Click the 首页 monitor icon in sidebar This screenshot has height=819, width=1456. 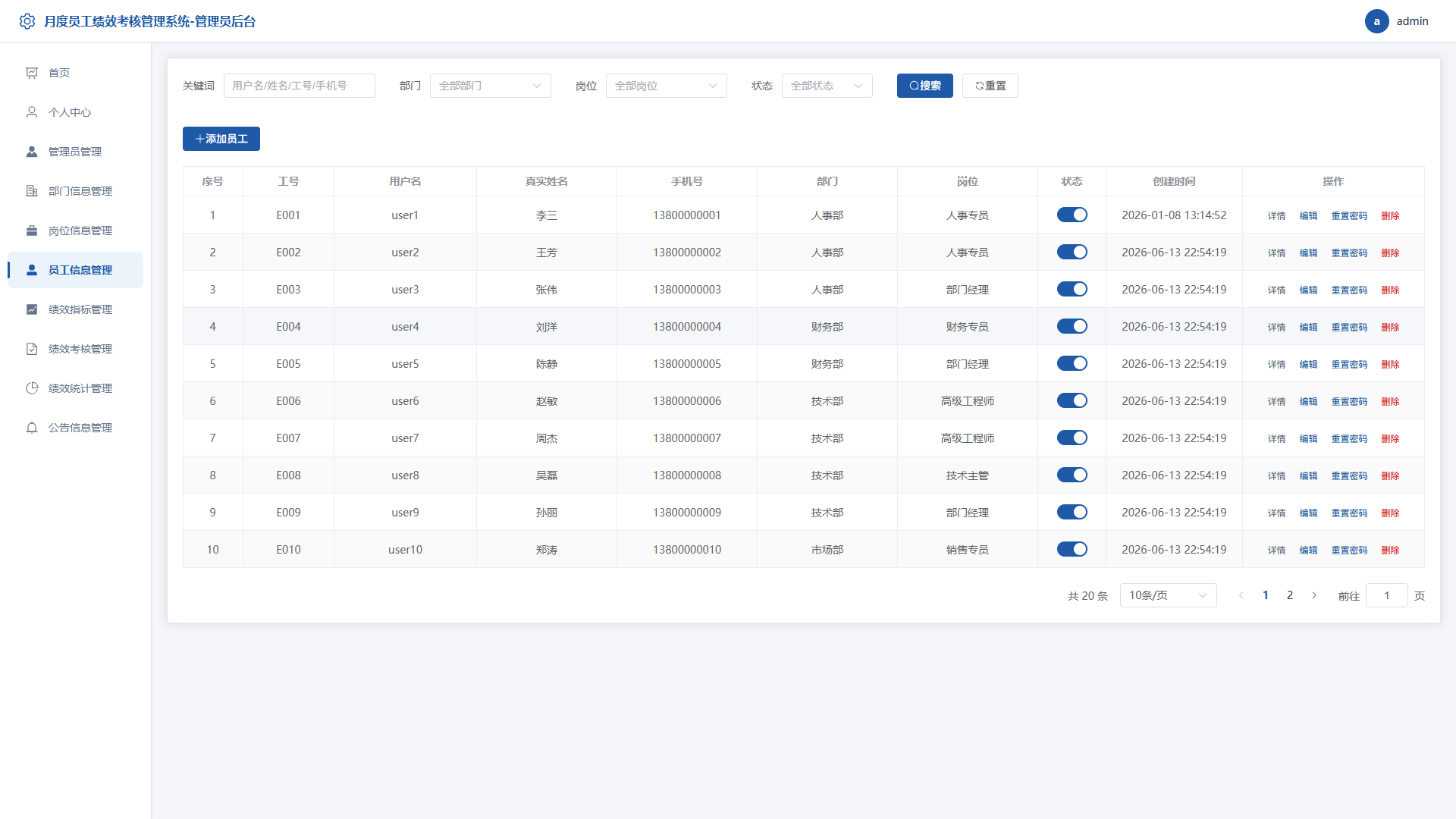(x=32, y=73)
